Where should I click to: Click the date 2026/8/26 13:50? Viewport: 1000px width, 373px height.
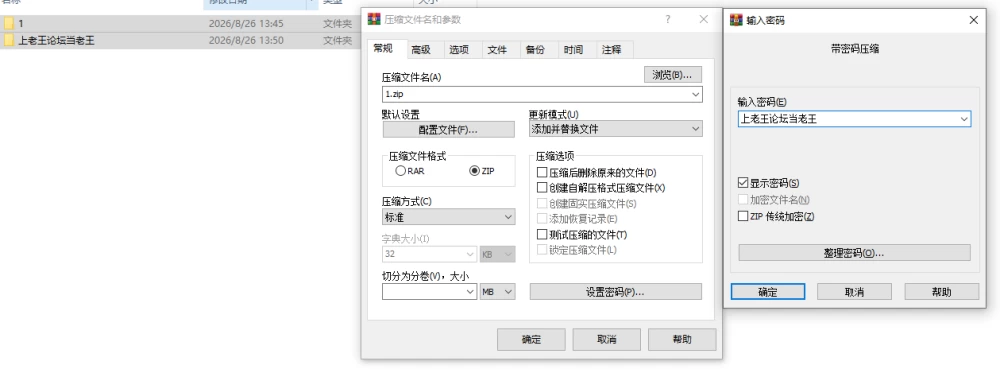click(246, 41)
